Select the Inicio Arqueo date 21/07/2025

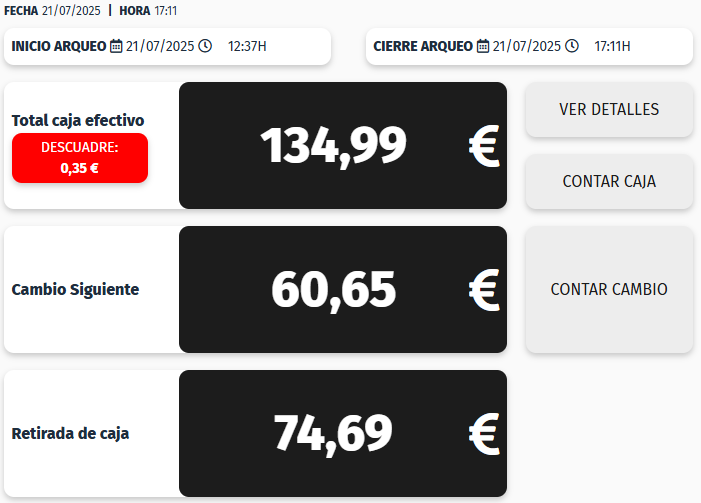160,46
